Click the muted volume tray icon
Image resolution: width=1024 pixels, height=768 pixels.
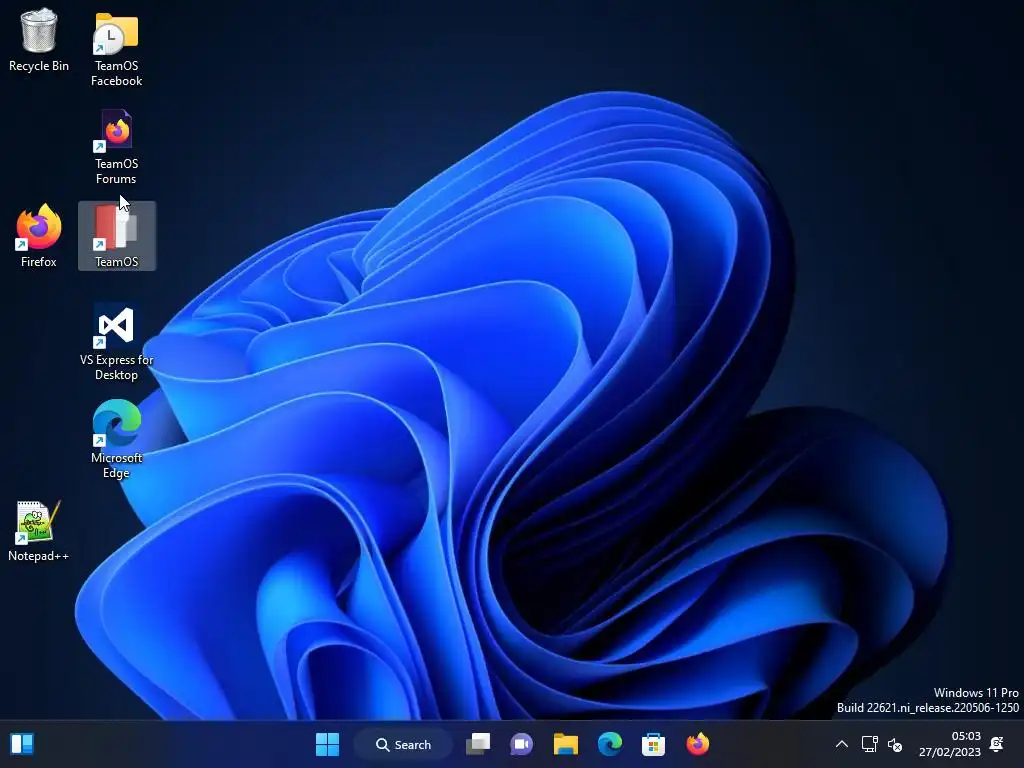point(895,744)
